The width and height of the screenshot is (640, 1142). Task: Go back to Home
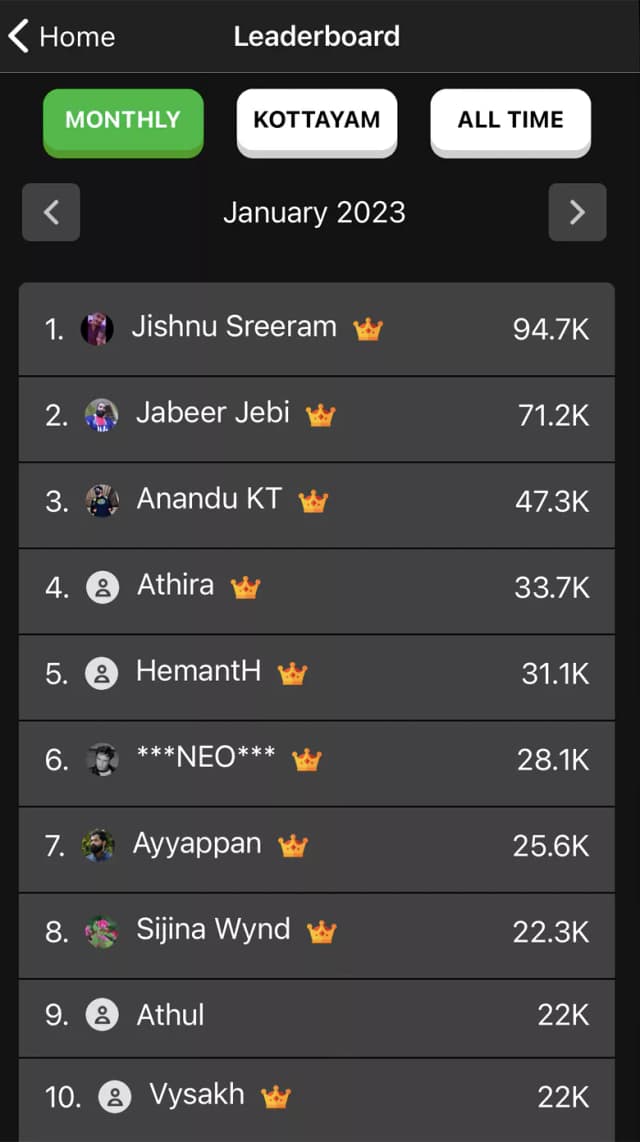(x=62, y=37)
